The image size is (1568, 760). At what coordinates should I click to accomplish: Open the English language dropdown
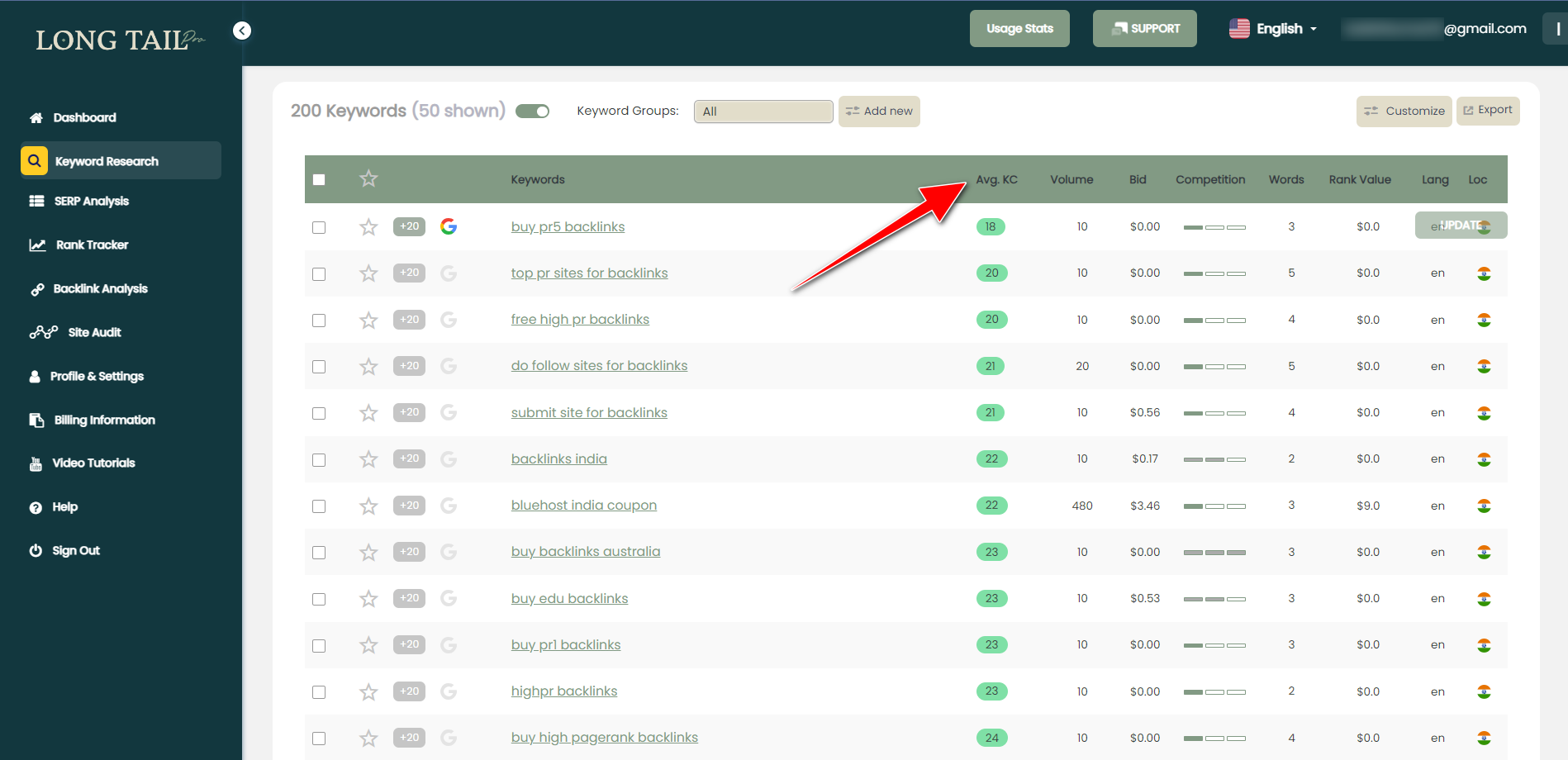1273,29
